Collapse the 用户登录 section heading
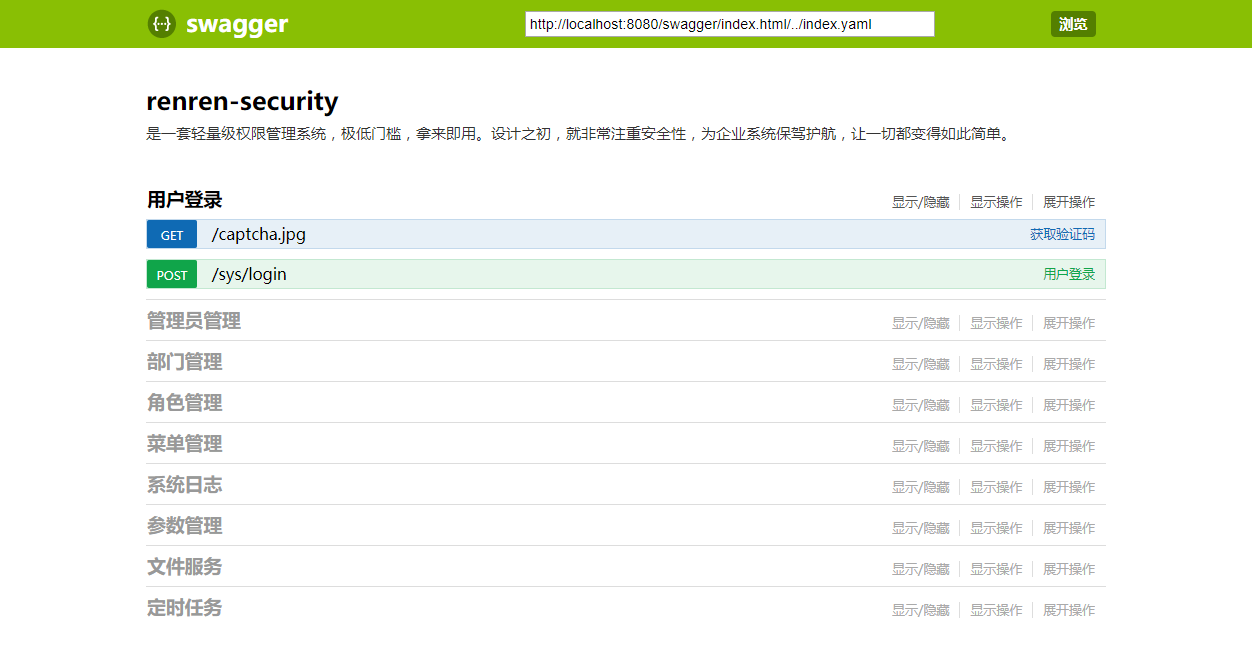Screen dimensions: 1252x647 184,200
